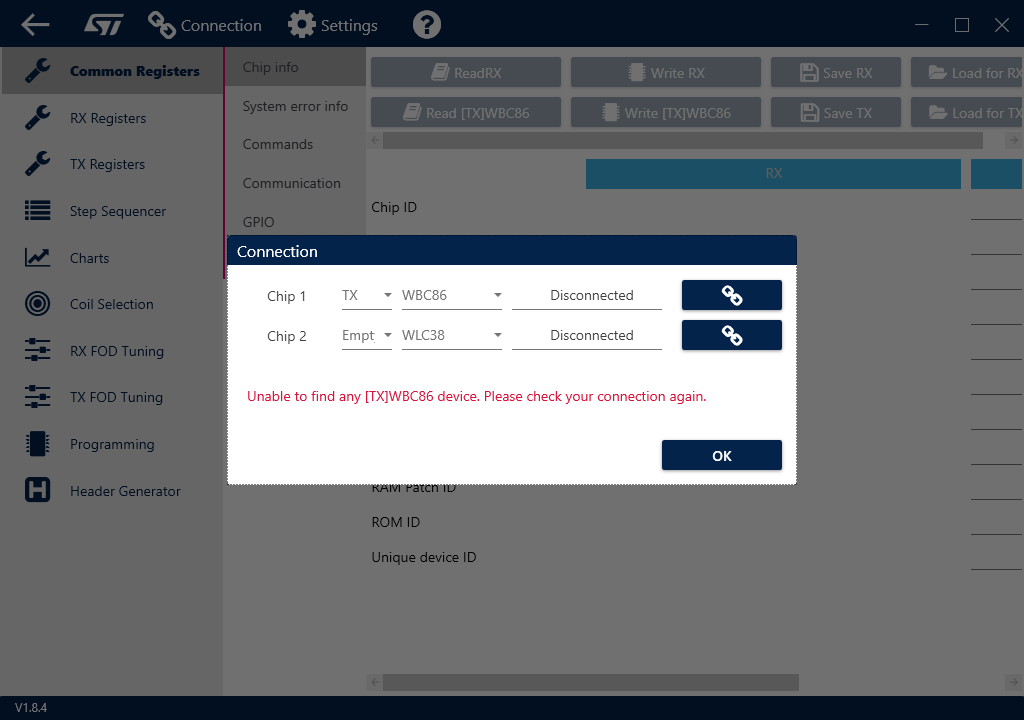Switch to the System error info tab
1024x720 pixels.
pyautogui.click(x=295, y=106)
